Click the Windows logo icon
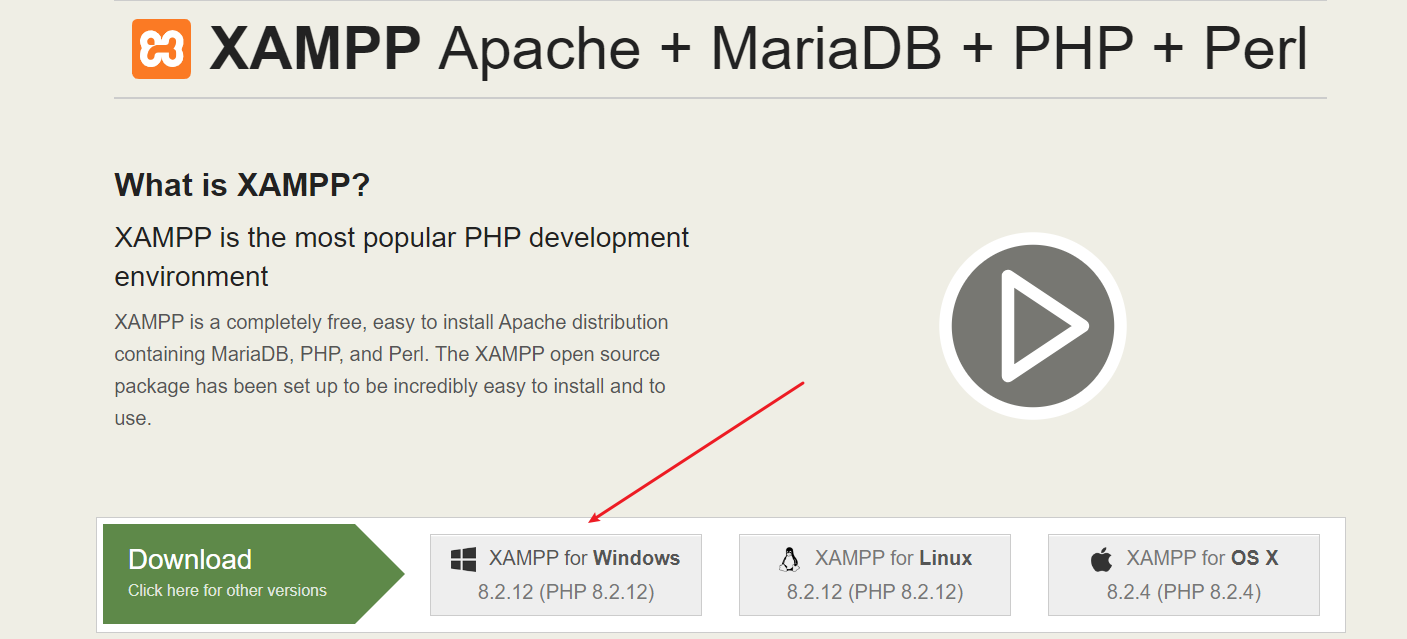 tap(463, 559)
